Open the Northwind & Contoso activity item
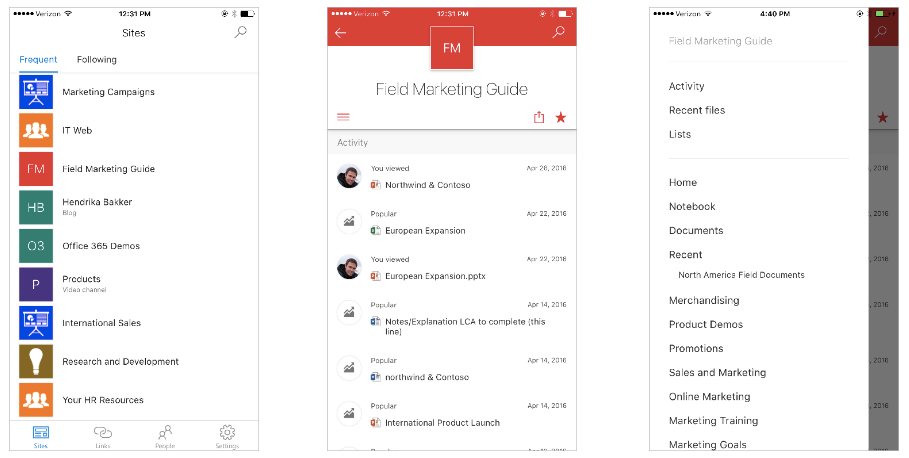Image resolution: width=909 pixels, height=458 pixels. pyautogui.click(x=427, y=185)
